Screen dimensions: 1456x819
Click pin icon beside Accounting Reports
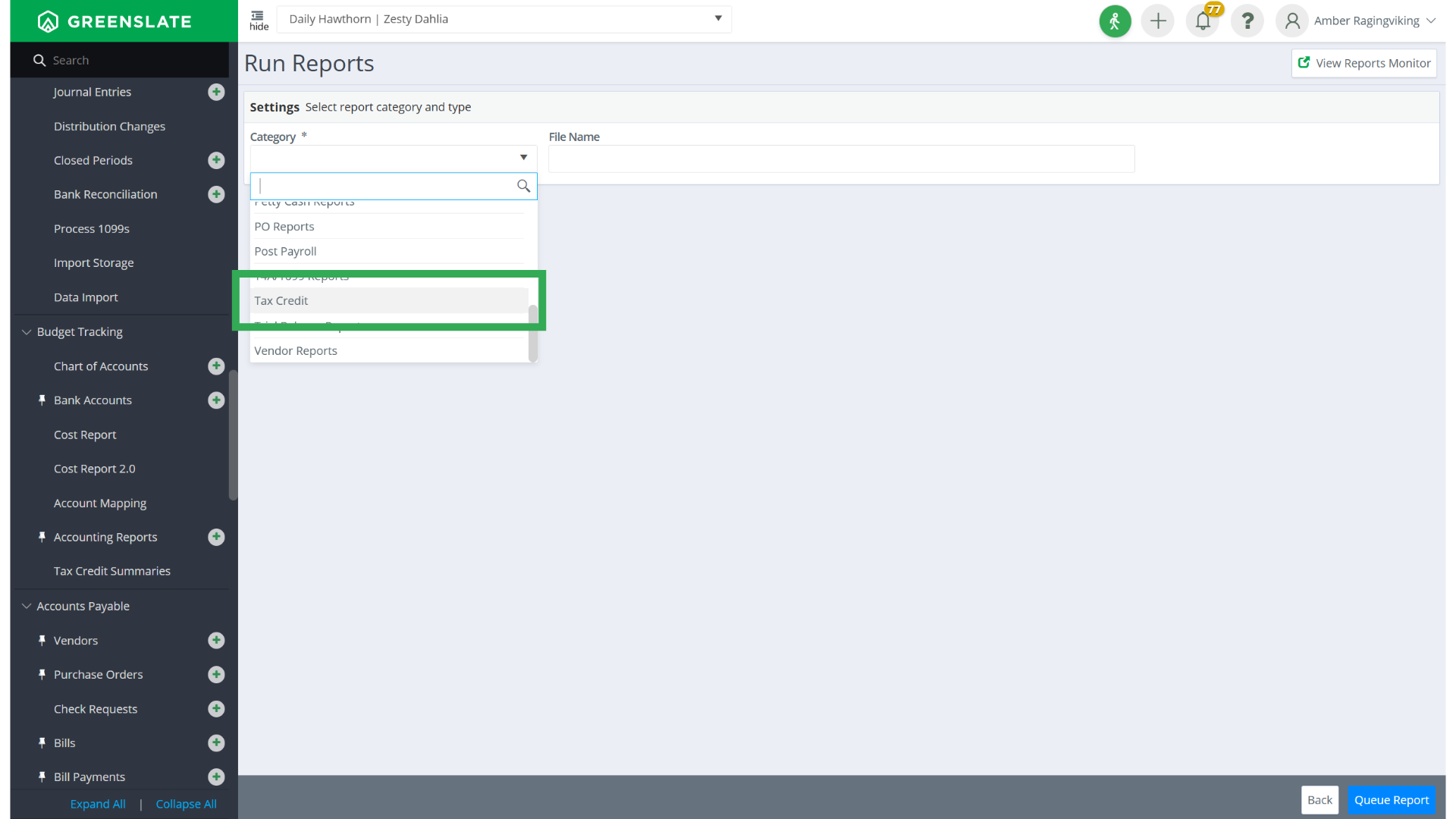coord(42,537)
